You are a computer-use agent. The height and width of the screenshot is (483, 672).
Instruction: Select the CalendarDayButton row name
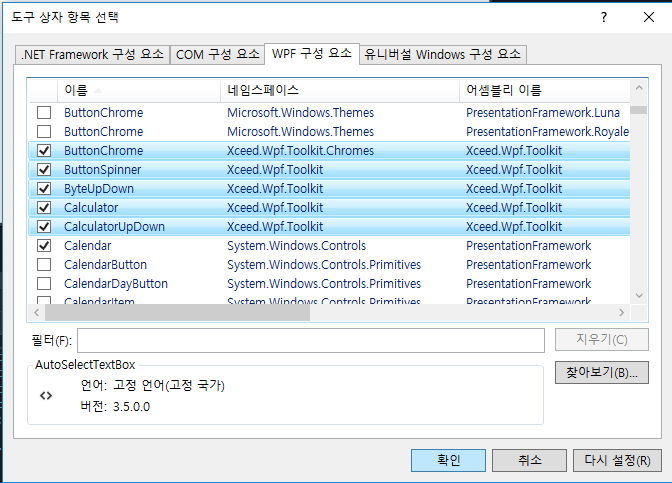[116, 283]
